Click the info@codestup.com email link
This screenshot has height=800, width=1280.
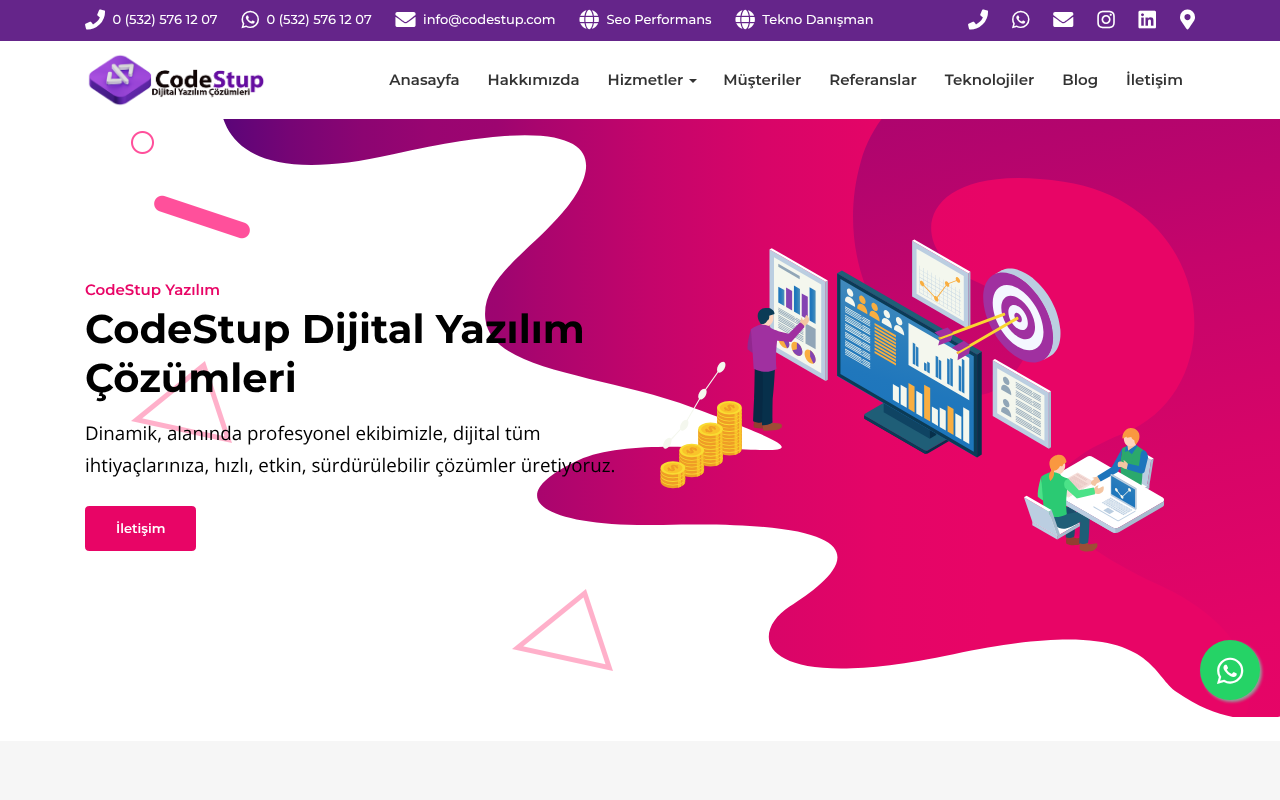click(x=489, y=20)
